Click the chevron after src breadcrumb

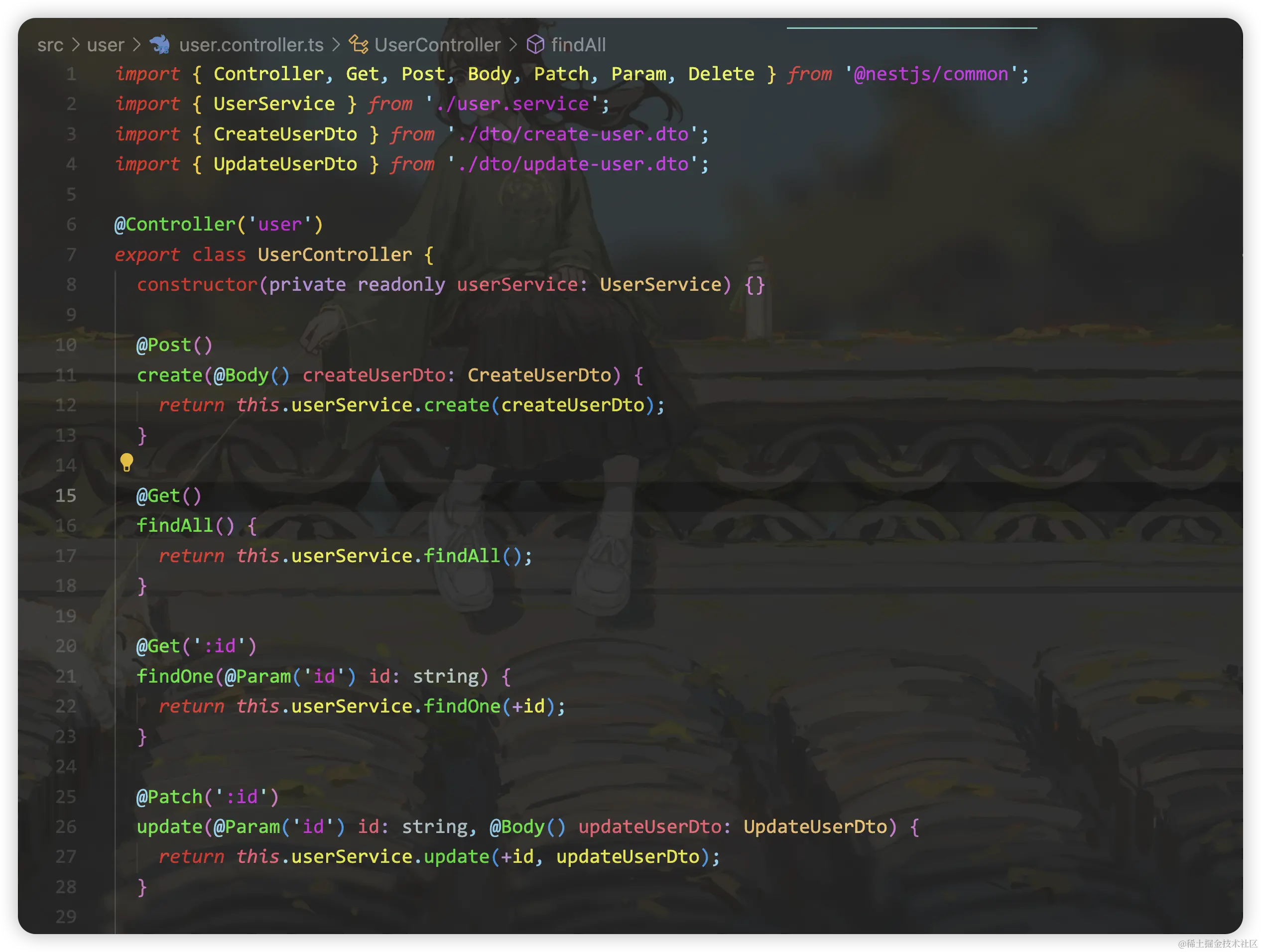click(75, 44)
